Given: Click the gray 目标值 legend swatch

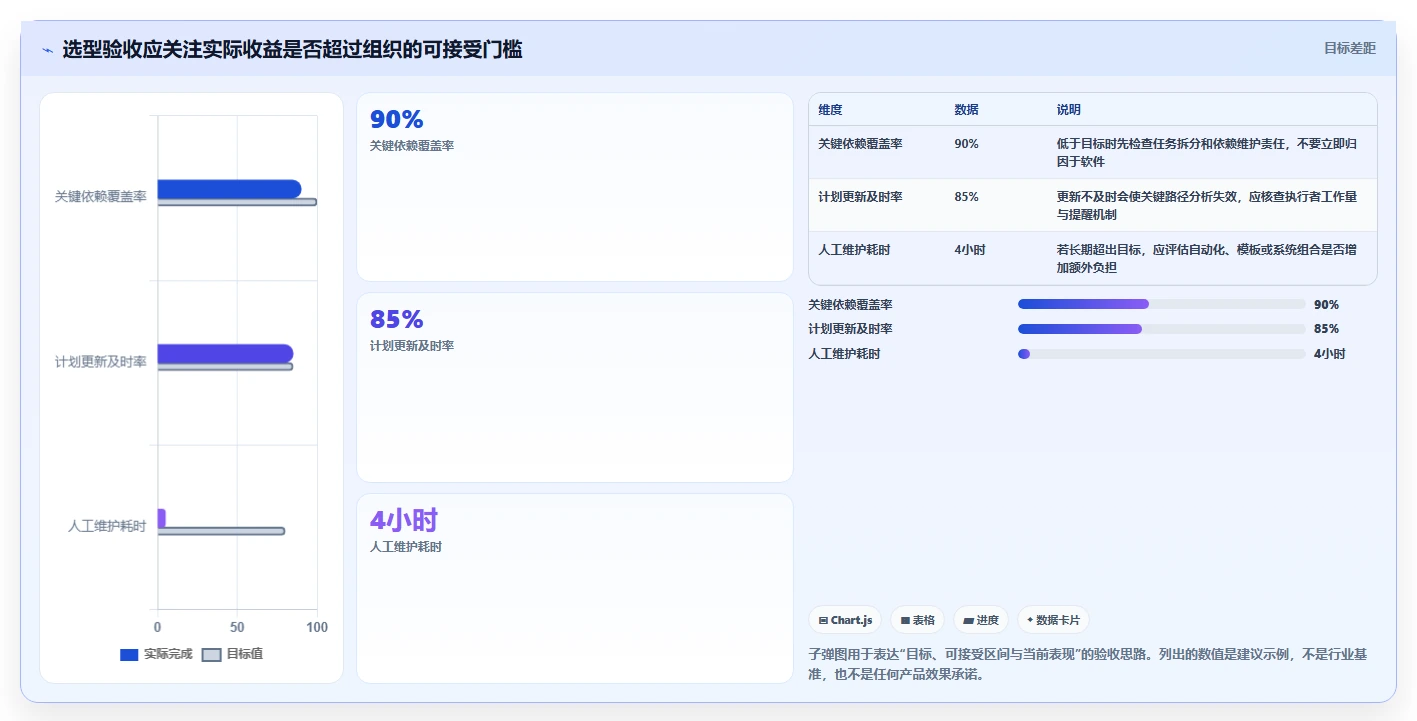Looking at the screenshot, I should tap(212, 655).
